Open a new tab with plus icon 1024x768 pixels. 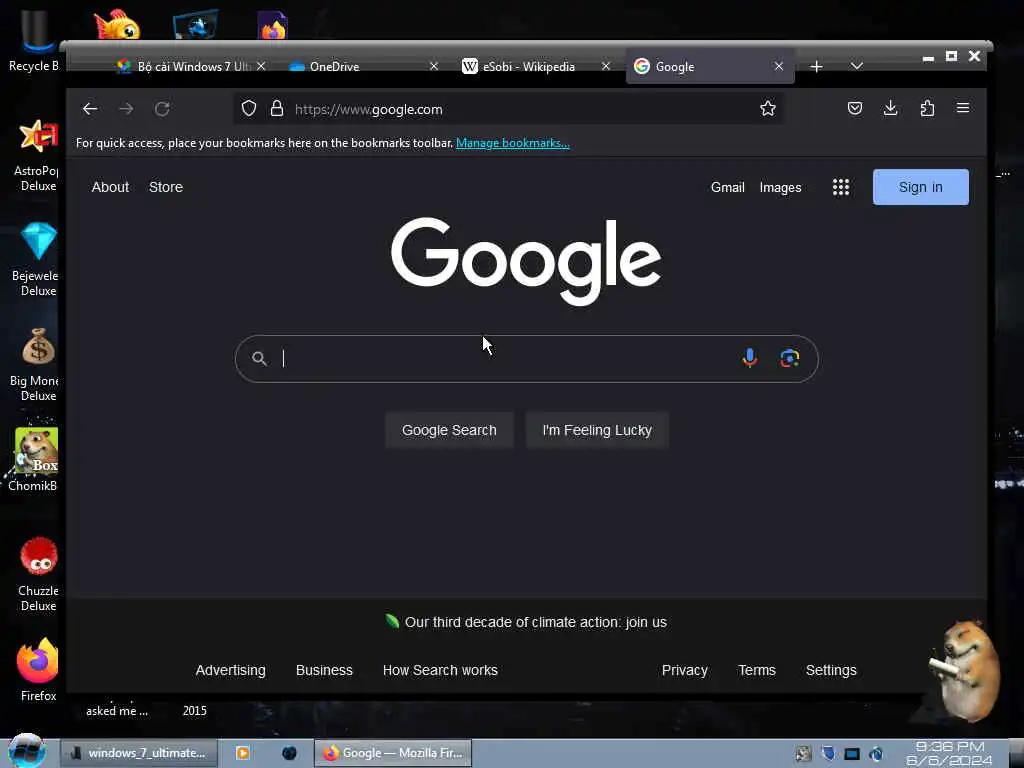click(x=816, y=67)
